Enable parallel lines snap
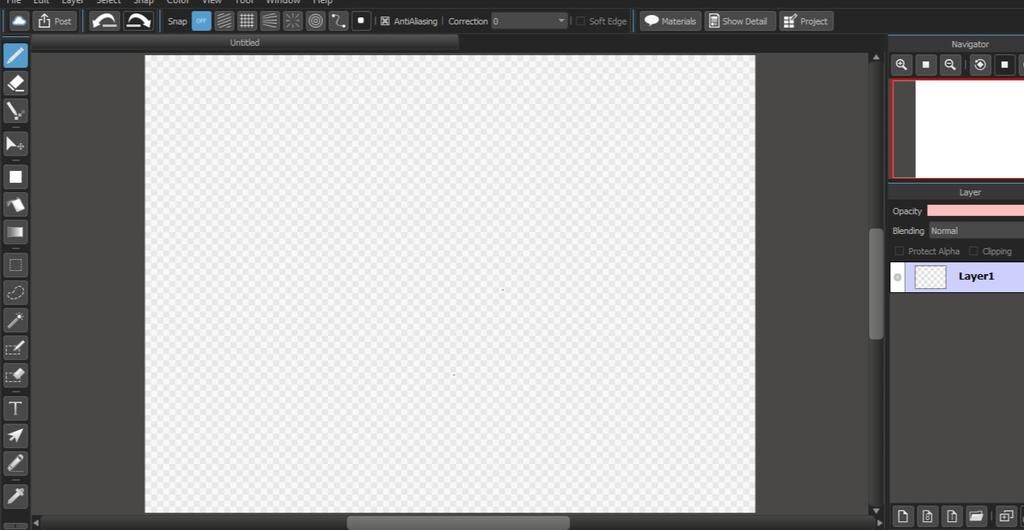 pos(224,21)
